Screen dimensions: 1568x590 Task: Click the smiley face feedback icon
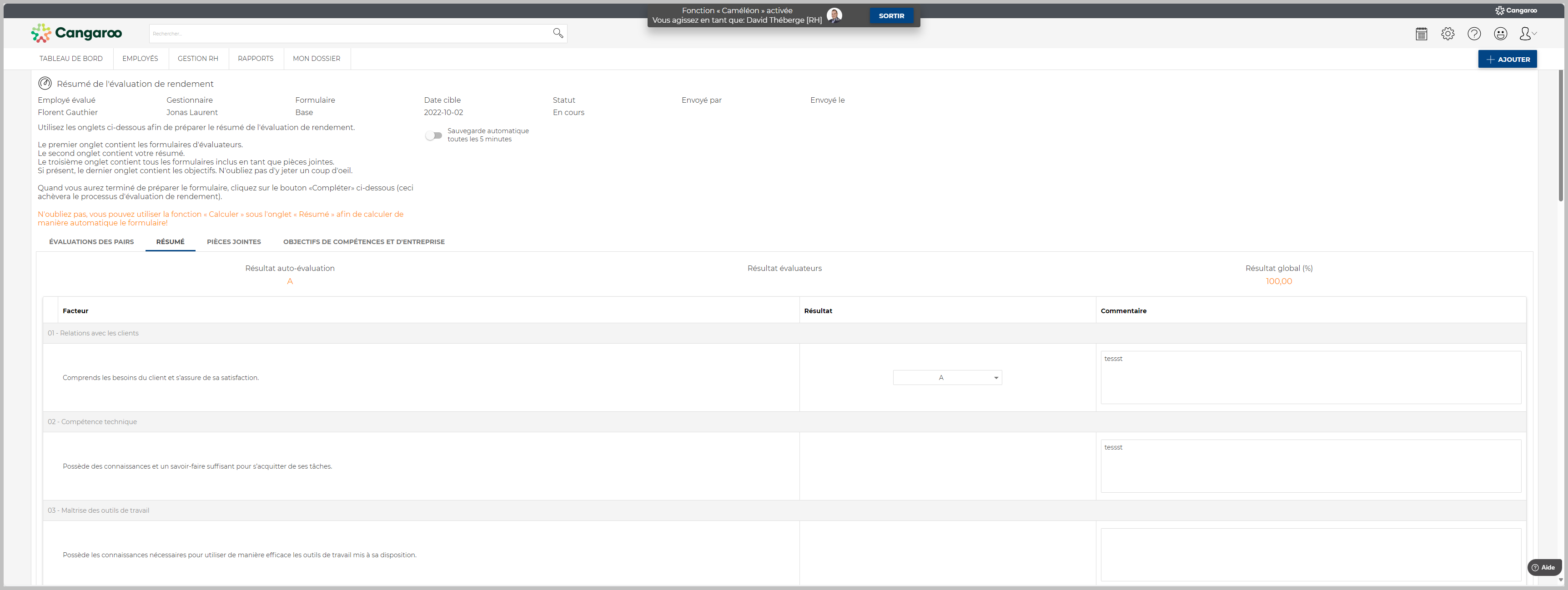point(1500,34)
